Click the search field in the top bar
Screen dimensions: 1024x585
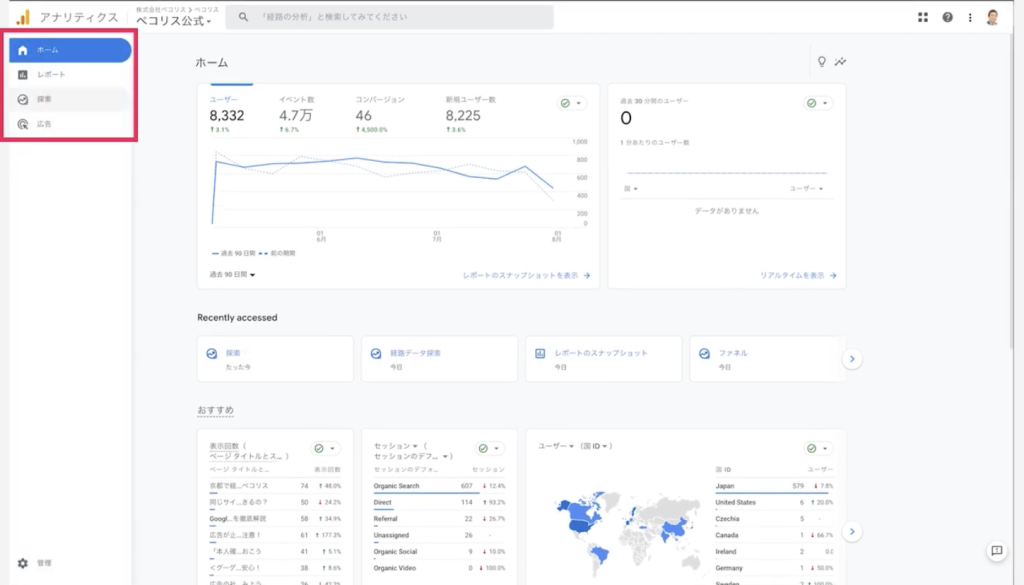point(389,17)
